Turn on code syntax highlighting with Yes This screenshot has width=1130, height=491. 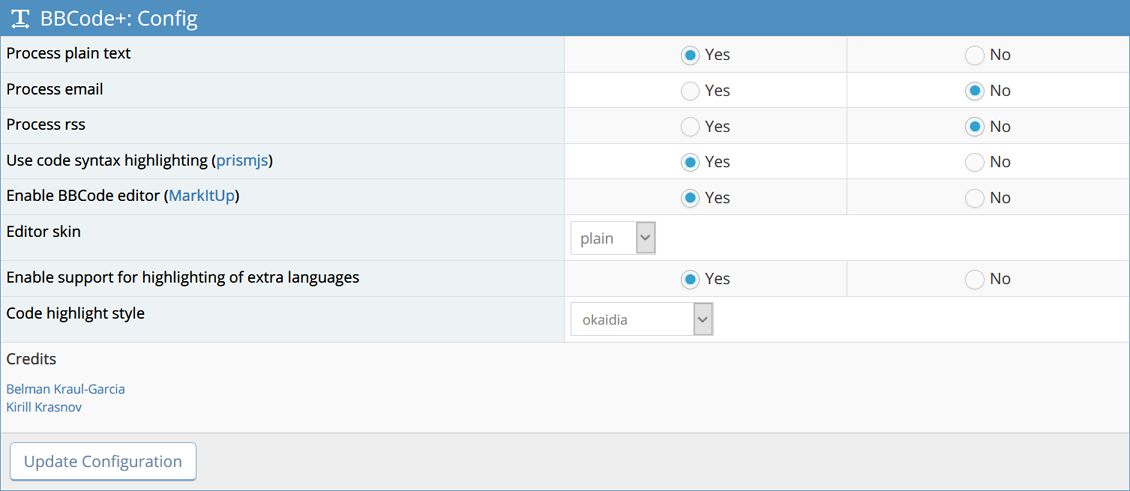pyautogui.click(x=690, y=162)
